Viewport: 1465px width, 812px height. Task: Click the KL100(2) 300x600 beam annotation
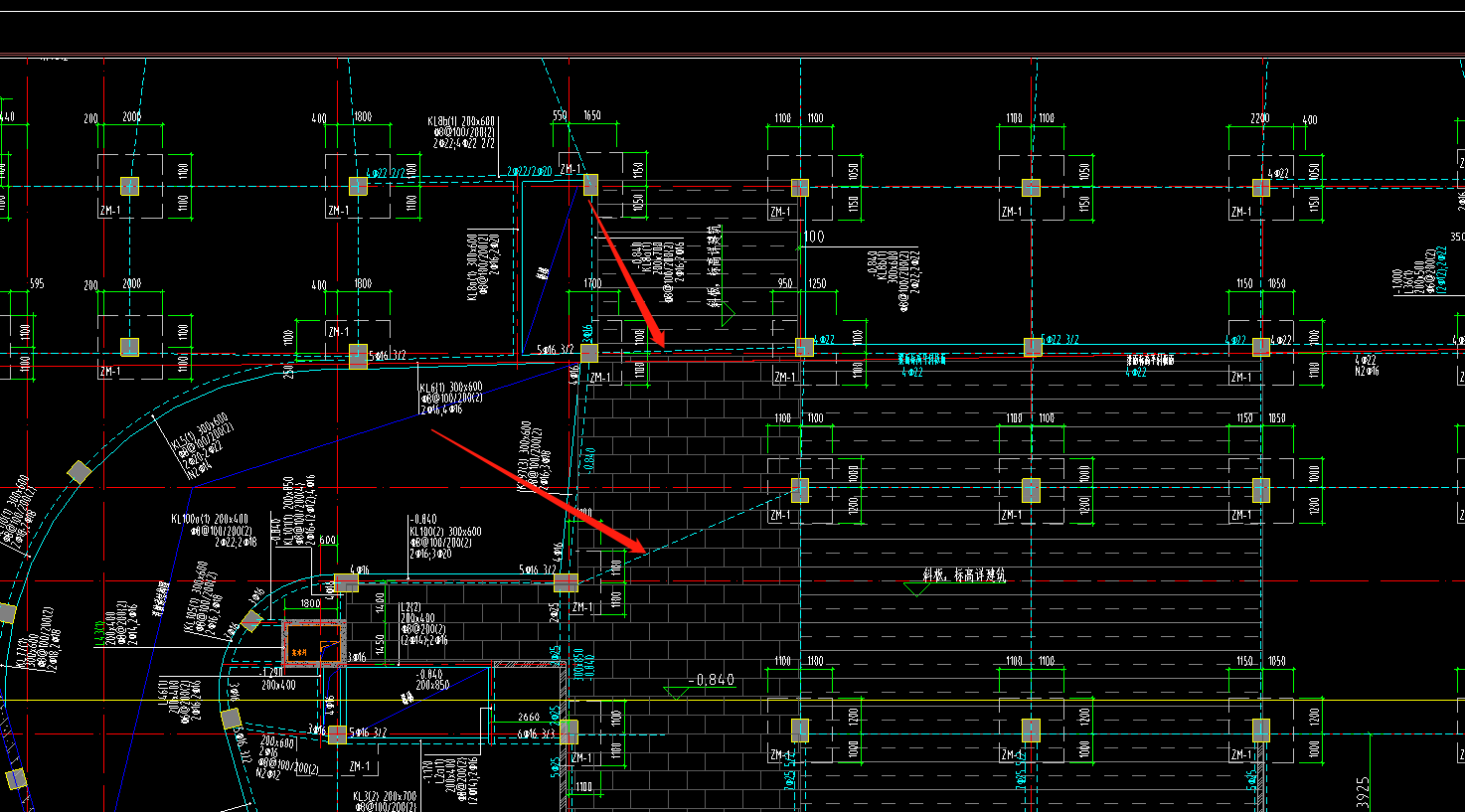445,532
